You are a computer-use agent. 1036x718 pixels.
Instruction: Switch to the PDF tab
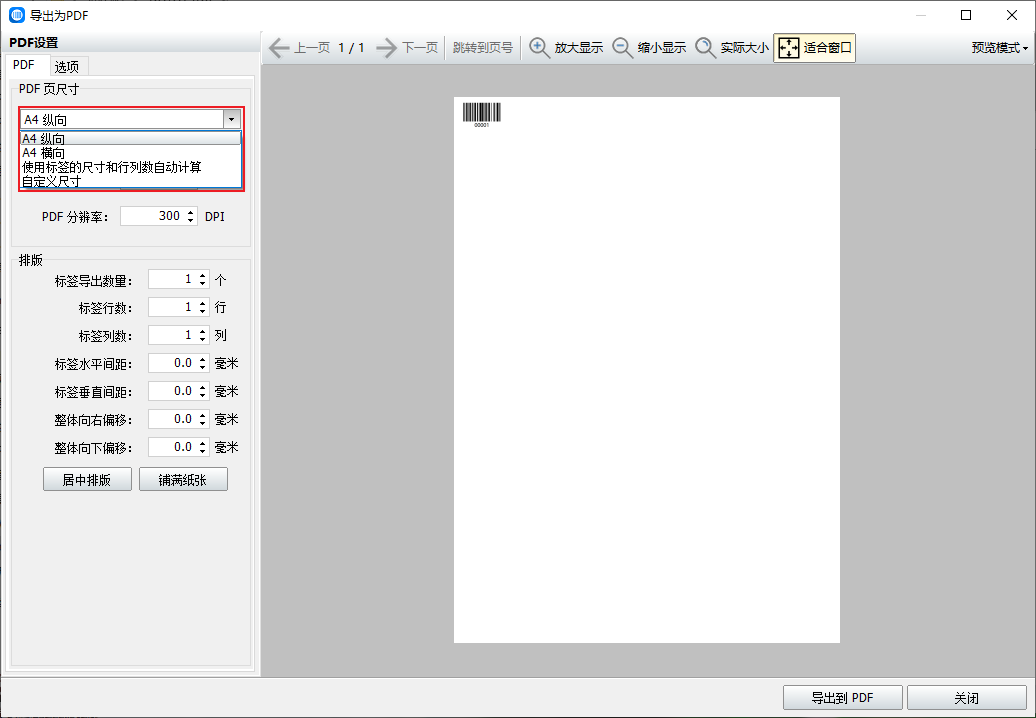[24, 65]
